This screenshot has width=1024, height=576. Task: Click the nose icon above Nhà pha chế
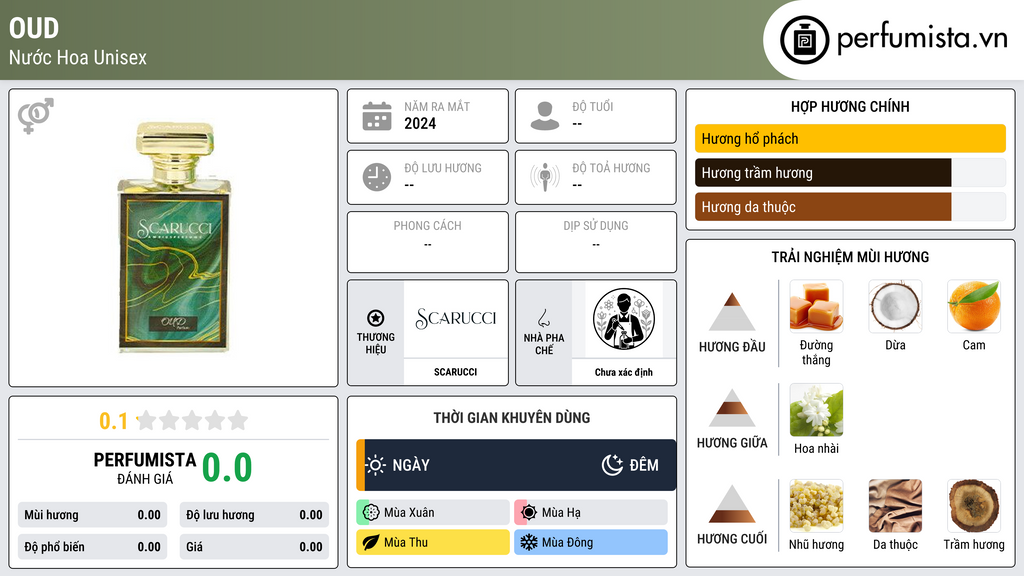click(x=543, y=318)
